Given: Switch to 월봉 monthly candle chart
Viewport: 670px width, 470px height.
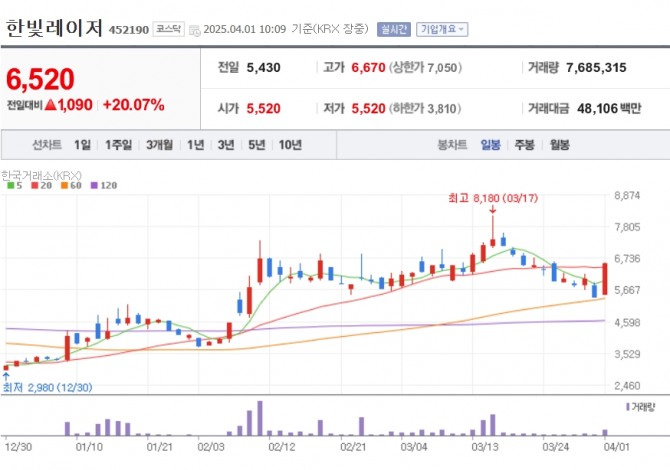Looking at the screenshot, I should click(x=559, y=145).
